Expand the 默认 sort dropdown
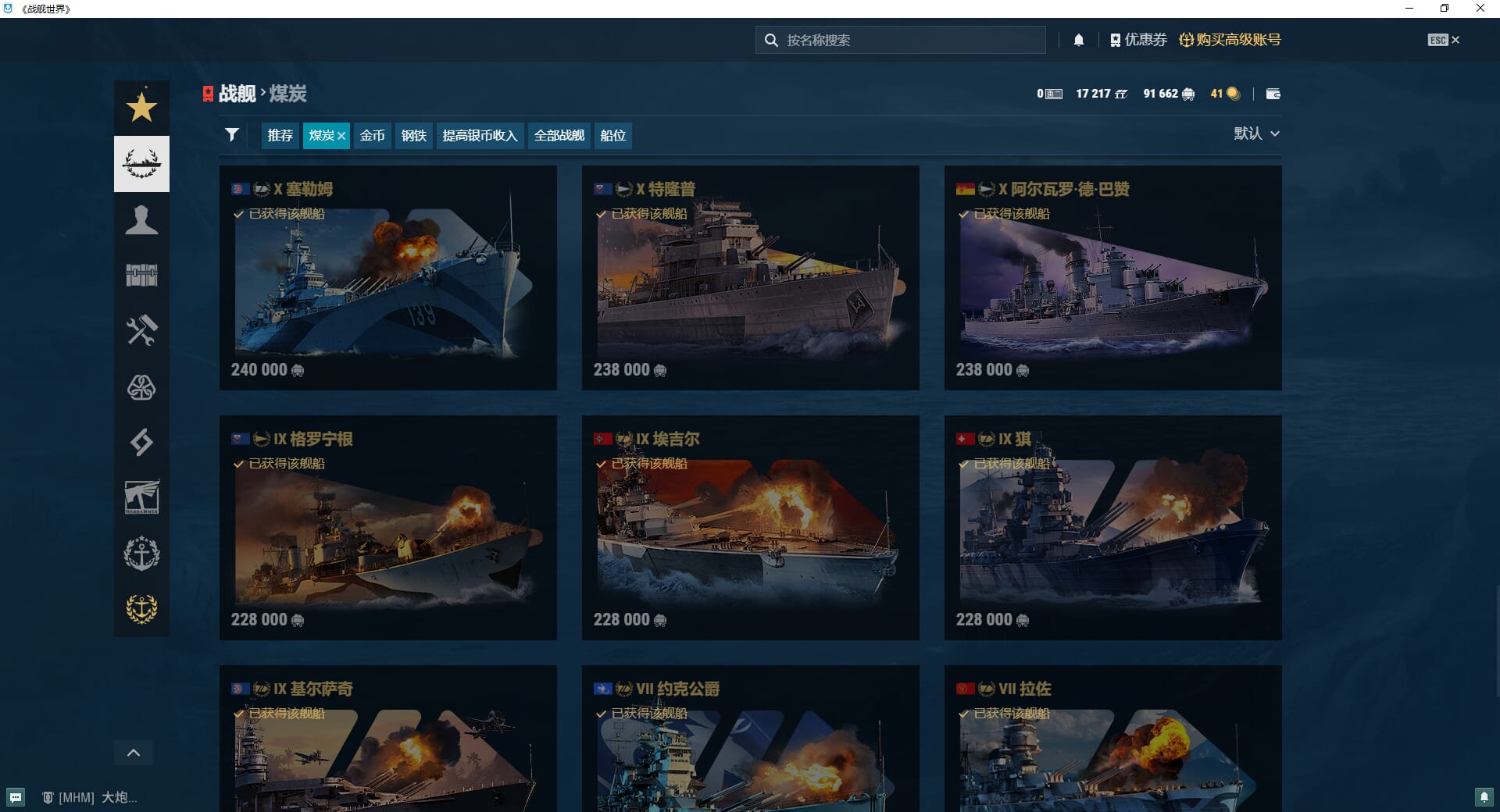Viewport: 1500px width, 812px height. tap(1255, 134)
